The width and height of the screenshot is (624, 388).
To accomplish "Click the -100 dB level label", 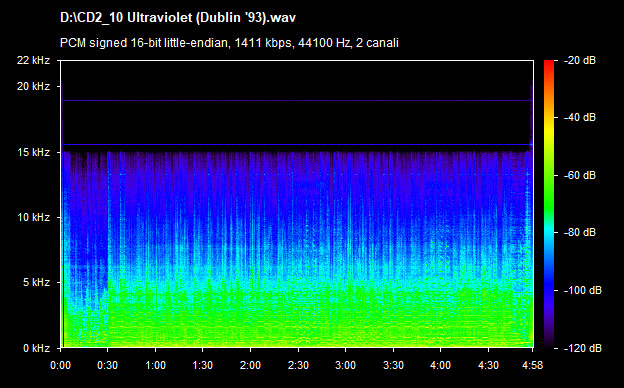I will [x=583, y=290].
